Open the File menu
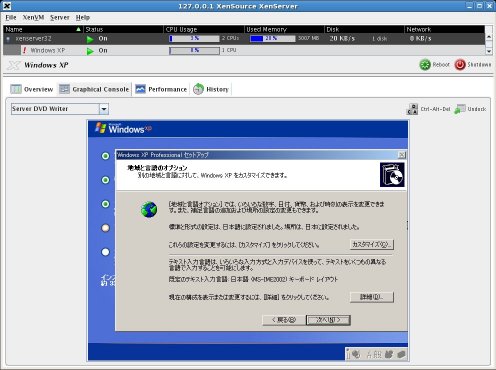Image resolution: width=496 pixels, height=370 pixels. (11, 17)
